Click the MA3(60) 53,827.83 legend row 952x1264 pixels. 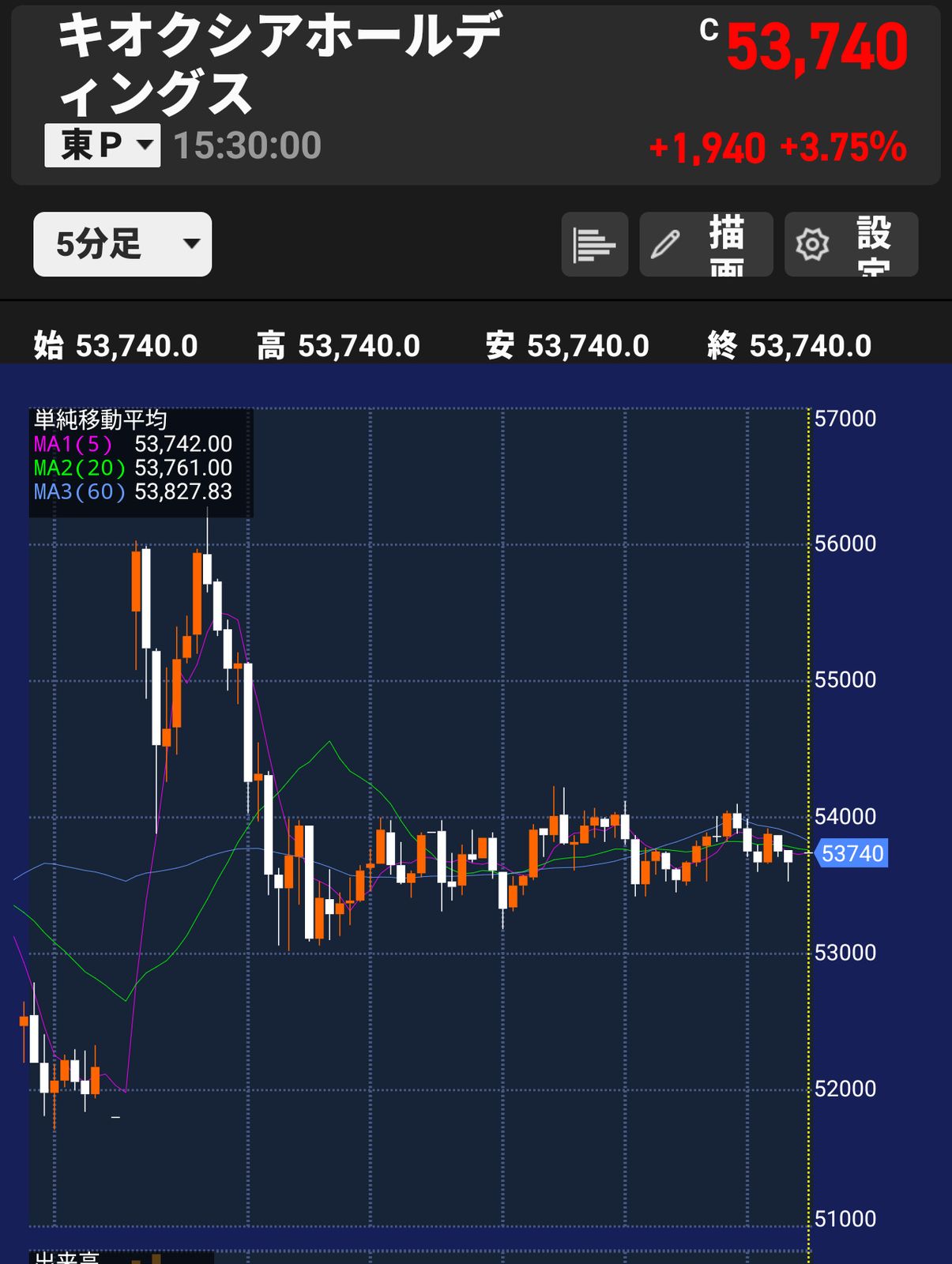point(133,491)
